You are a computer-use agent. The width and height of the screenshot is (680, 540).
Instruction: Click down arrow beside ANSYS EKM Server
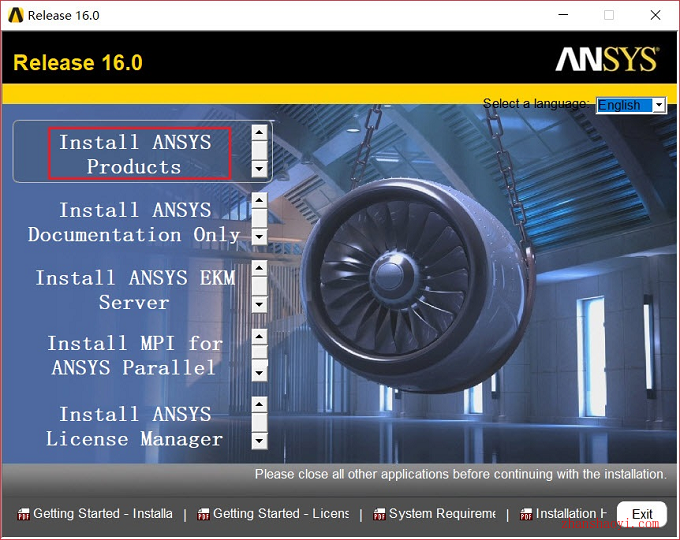tap(259, 304)
